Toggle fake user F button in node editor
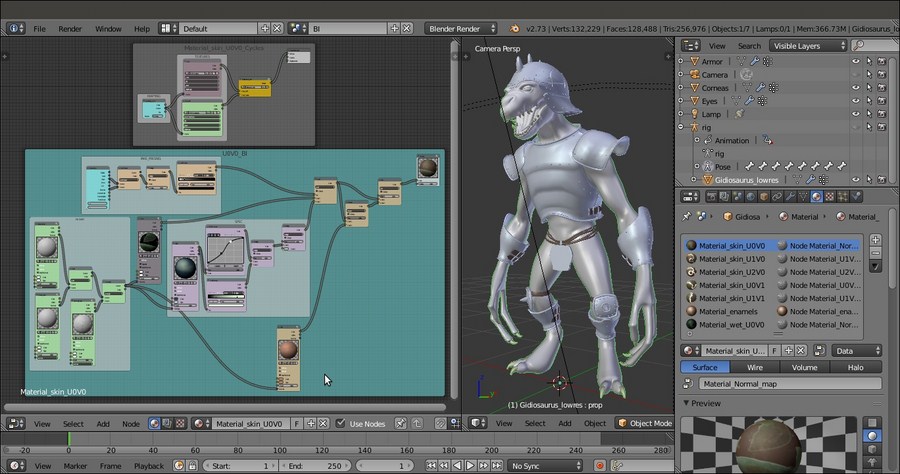The width and height of the screenshot is (900, 474). 297,424
